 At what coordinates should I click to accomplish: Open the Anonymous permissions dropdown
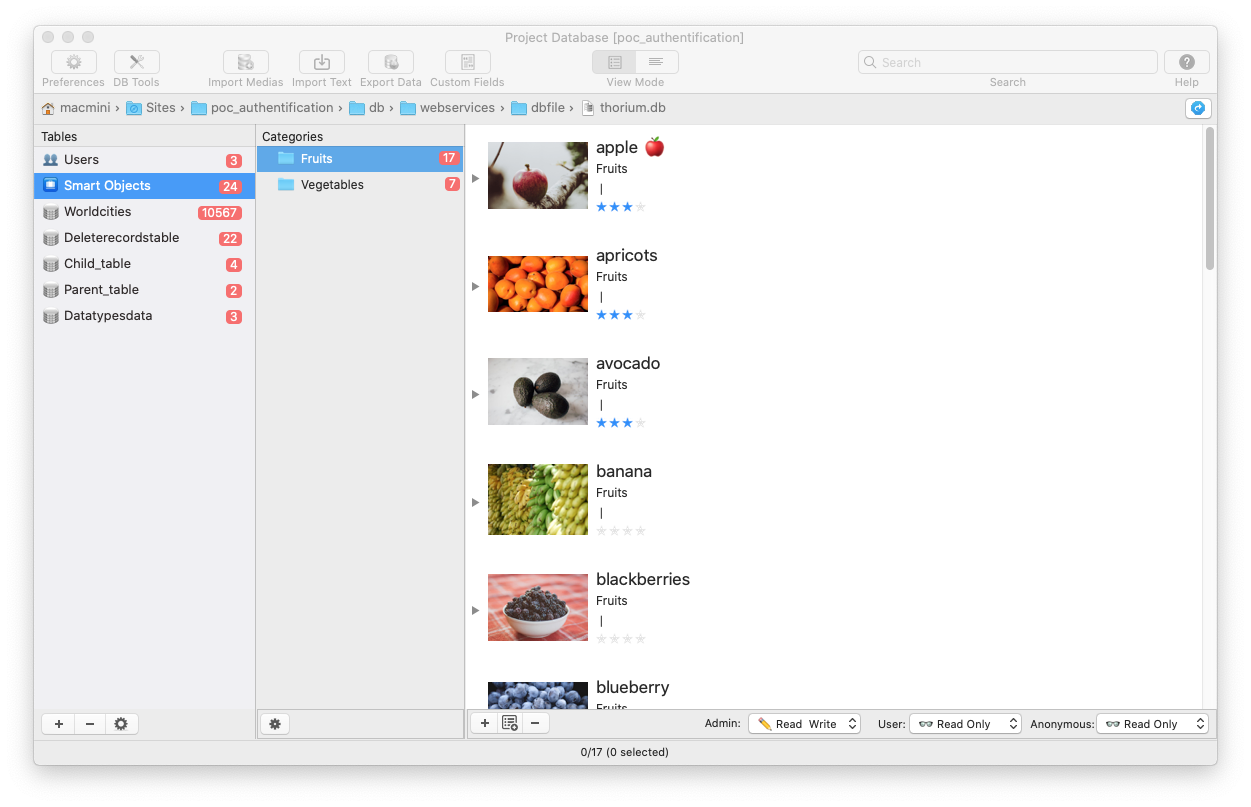(x=1152, y=724)
